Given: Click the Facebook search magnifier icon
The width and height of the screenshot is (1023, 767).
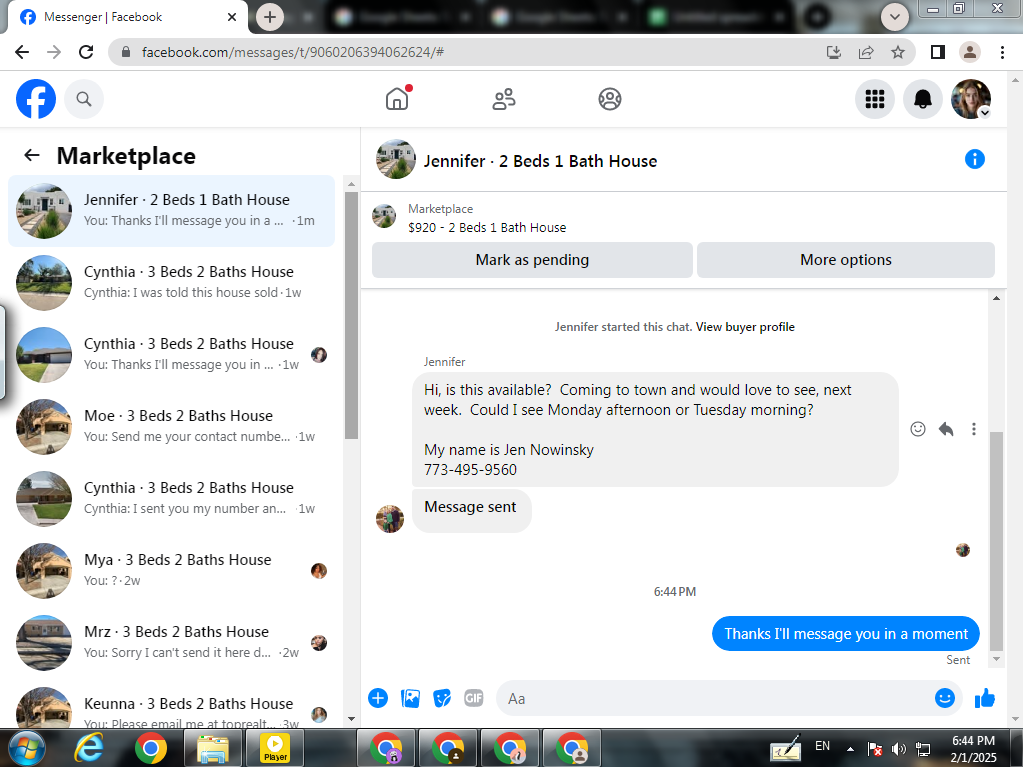Looking at the screenshot, I should click(84, 99).
